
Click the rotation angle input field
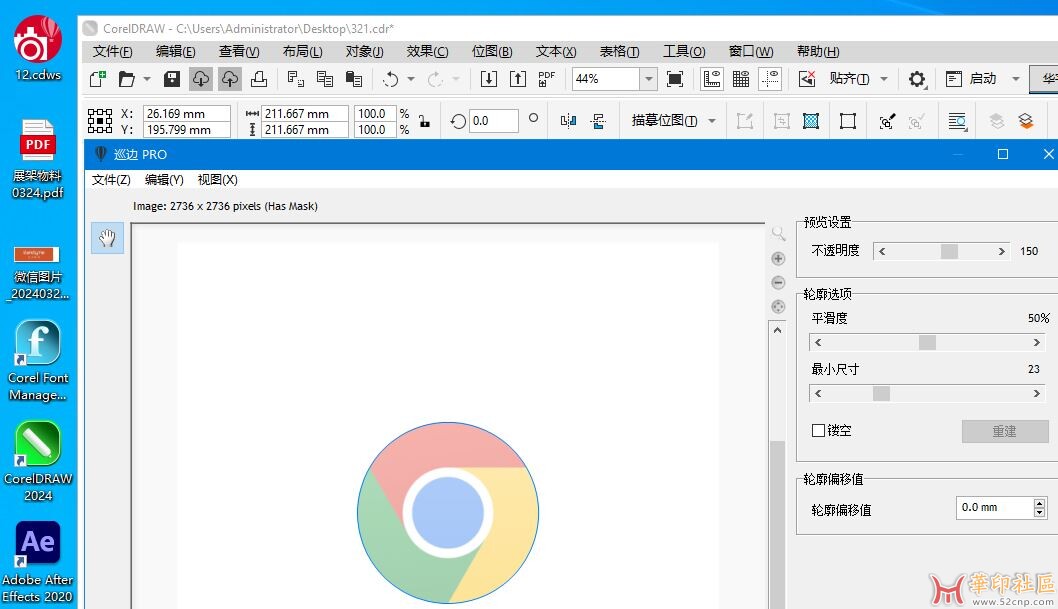tap(494, 121)
